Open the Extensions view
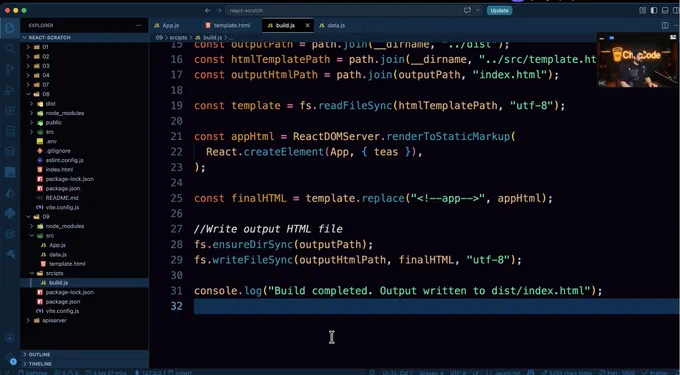This screenshot has width=680, height=375. 10,110
